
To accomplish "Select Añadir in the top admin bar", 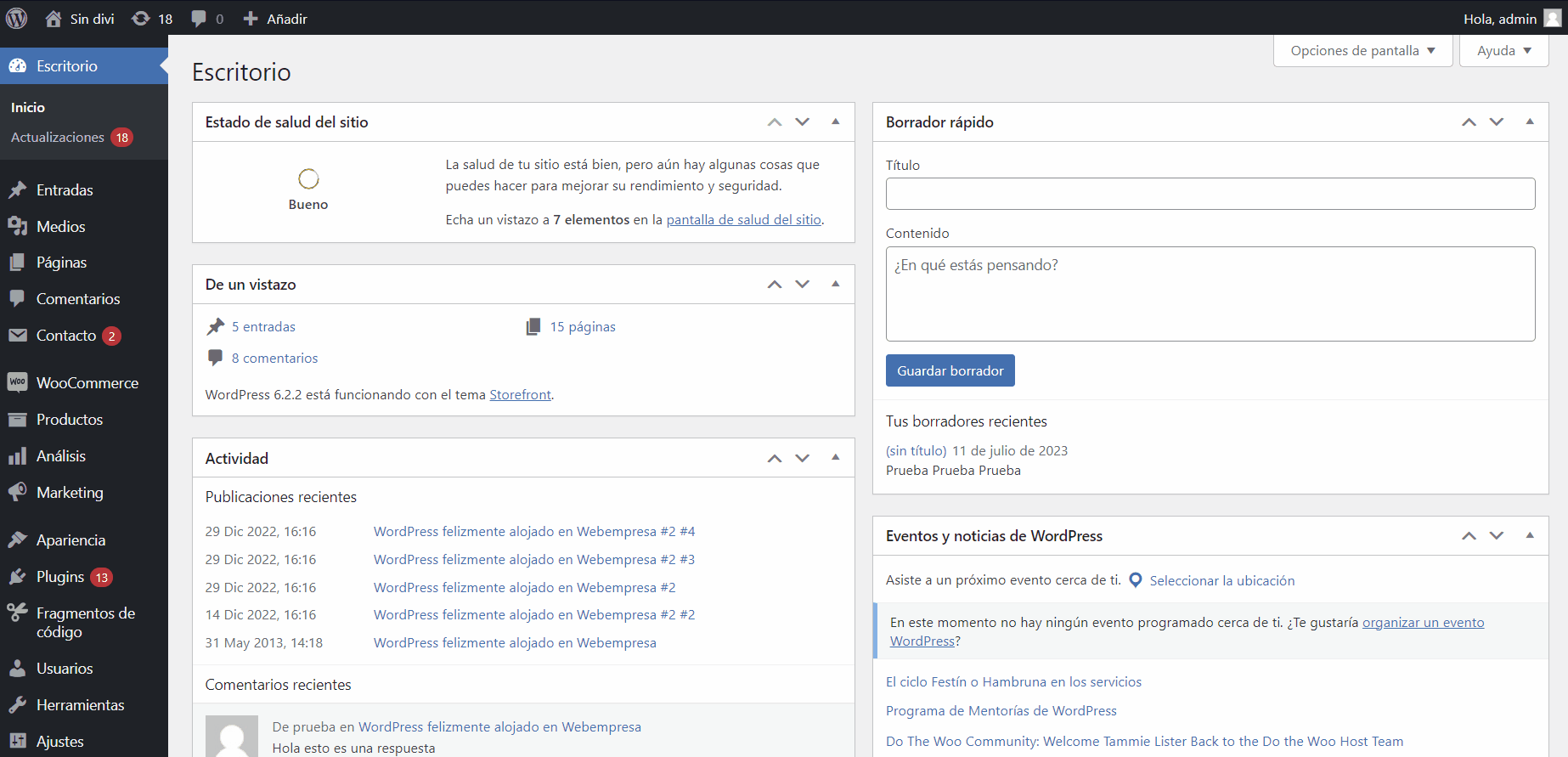I will pyautogui.click(x=275, y=19).
